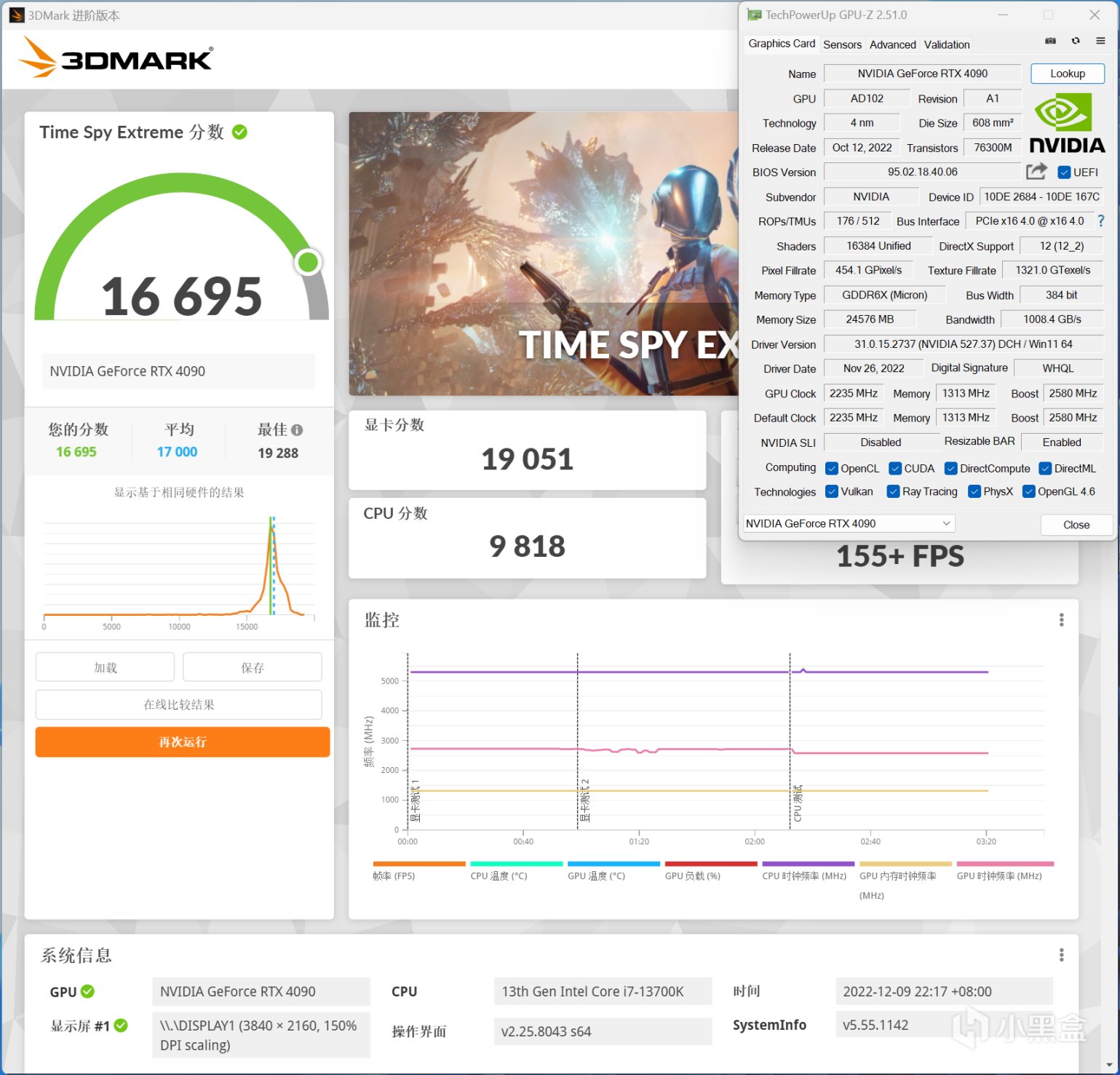The width and height of the screenshot is (1120, 1075).
Task: Click the CPU 时钟频率 purple legend swatch
Action: 809,864
